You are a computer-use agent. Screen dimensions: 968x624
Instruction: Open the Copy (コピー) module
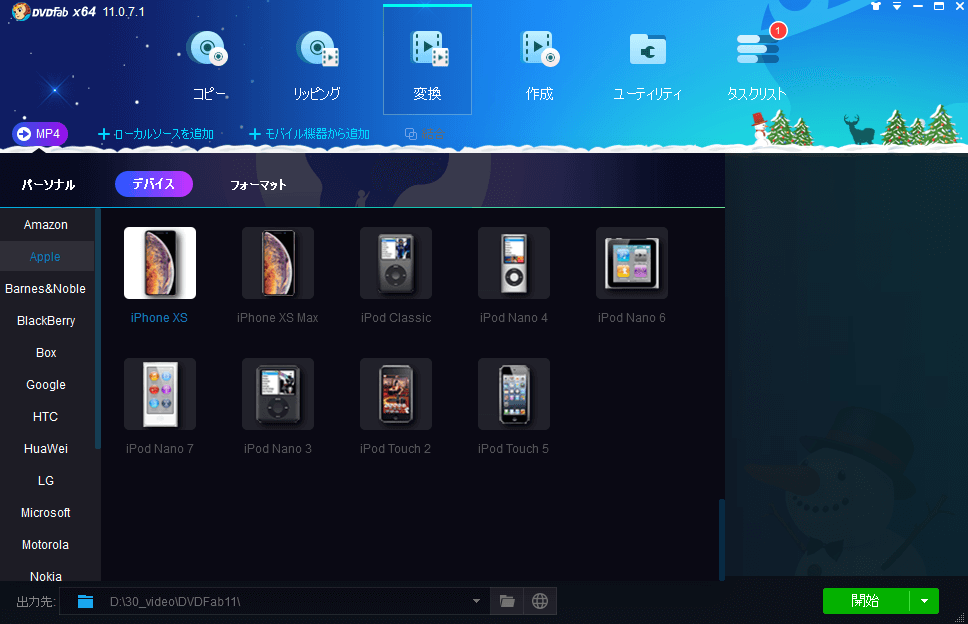(209, 65)
